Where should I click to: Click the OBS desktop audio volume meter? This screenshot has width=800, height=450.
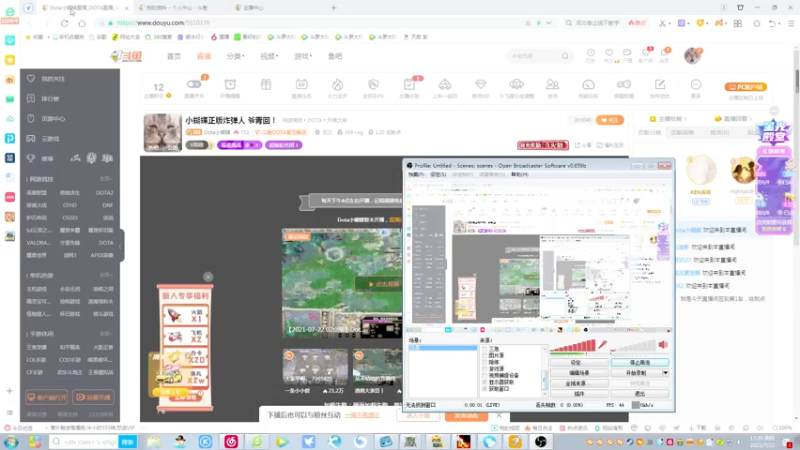[x=634, y=346]
